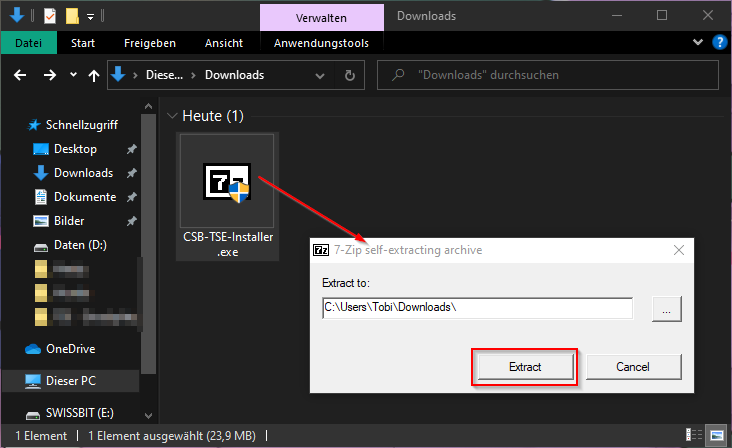Open SWISSBIT (E:) drive in sidebar
Image resolution: width=732 pixels, height=448 pixels.
(x=69, y=413)
